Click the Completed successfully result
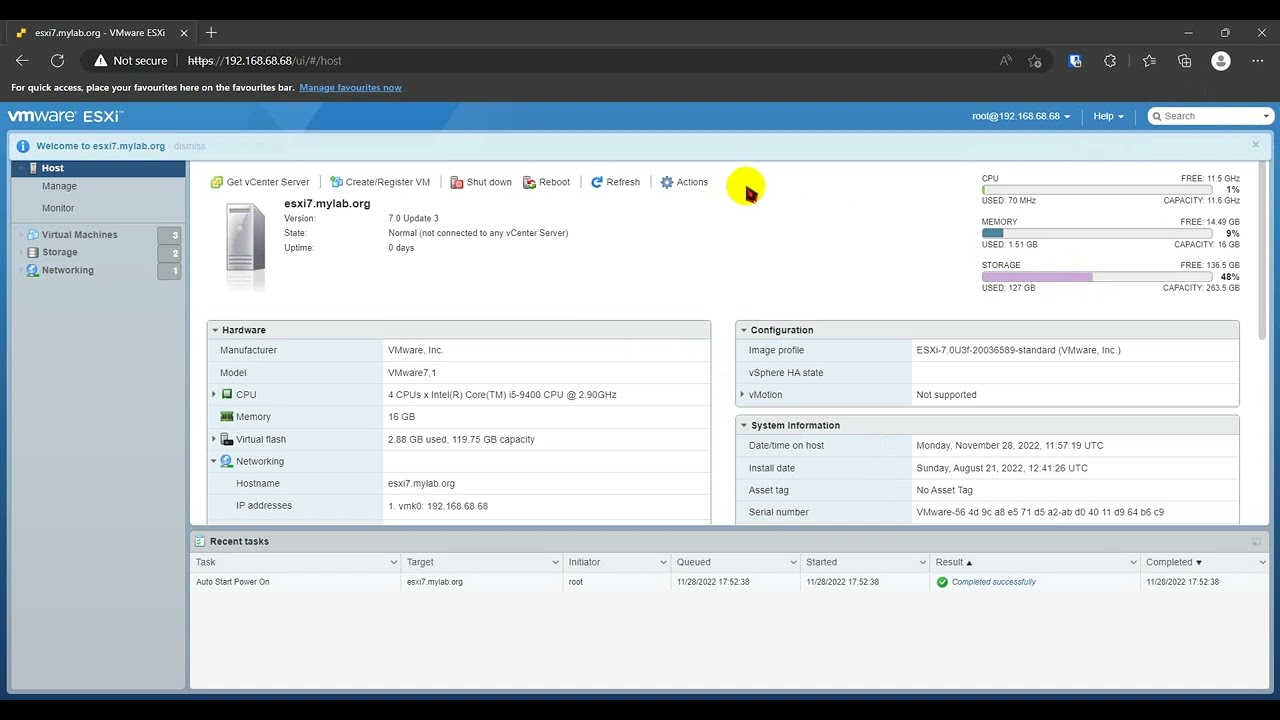Image resolution: width=1280 pixels, height=720 pixels. (x=994, y=582)
